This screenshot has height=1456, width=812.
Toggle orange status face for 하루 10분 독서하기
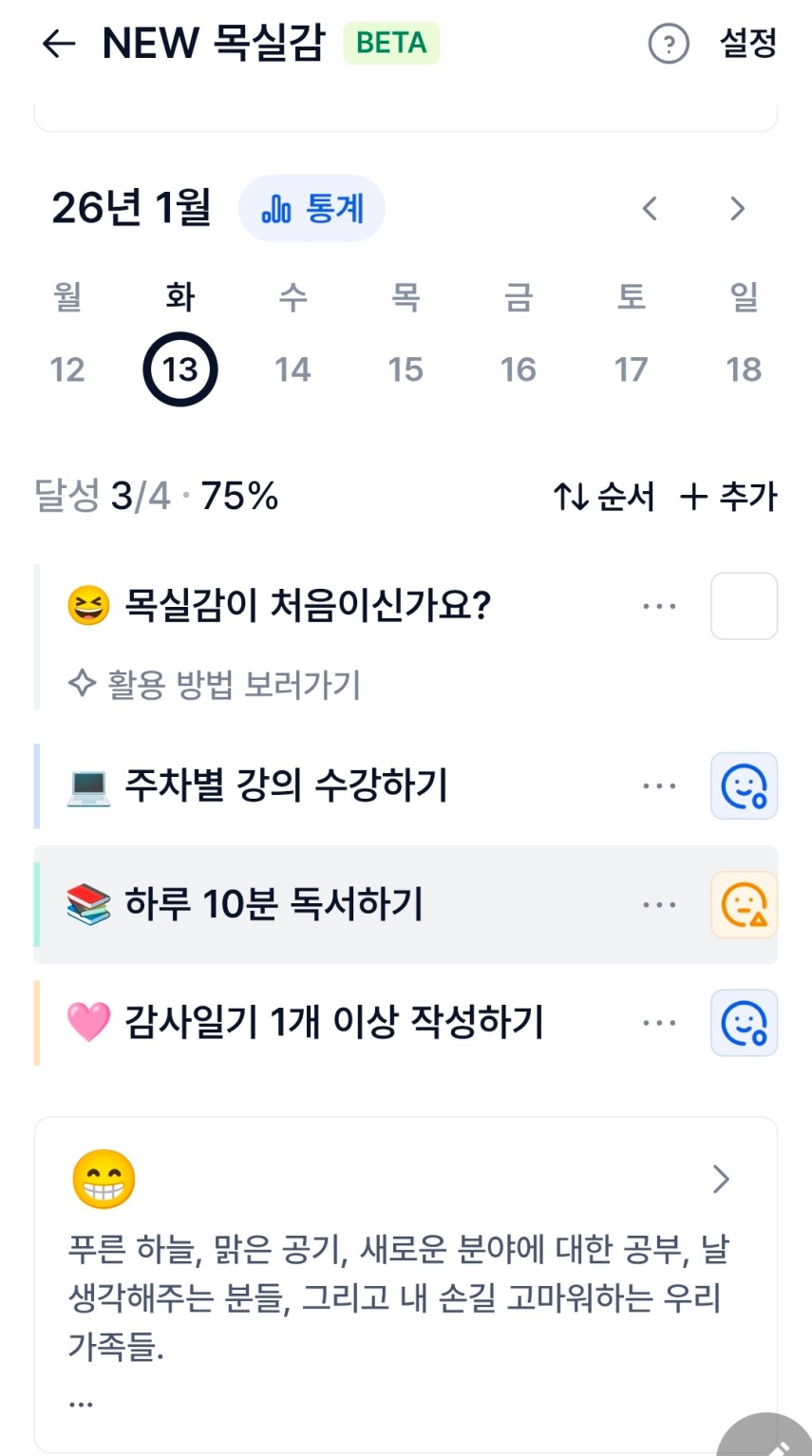point(744,905)
